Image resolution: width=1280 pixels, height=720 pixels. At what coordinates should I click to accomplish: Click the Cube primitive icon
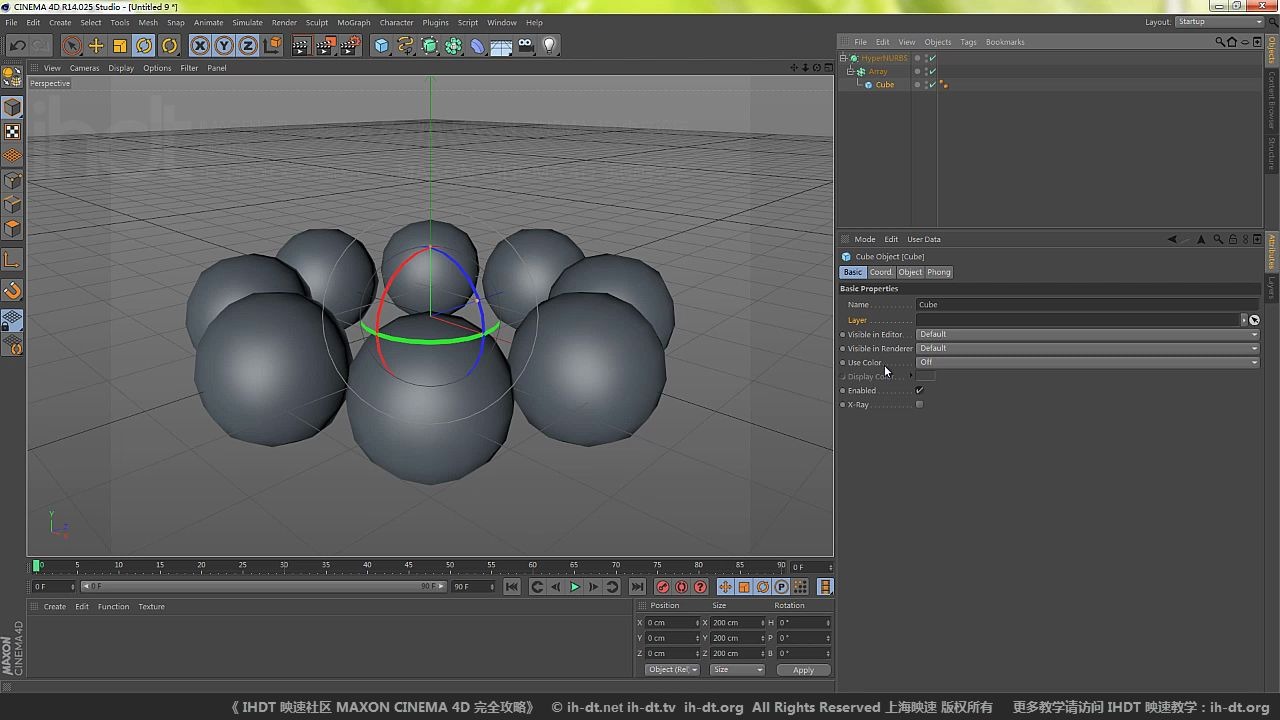click(x=381, y=46)
